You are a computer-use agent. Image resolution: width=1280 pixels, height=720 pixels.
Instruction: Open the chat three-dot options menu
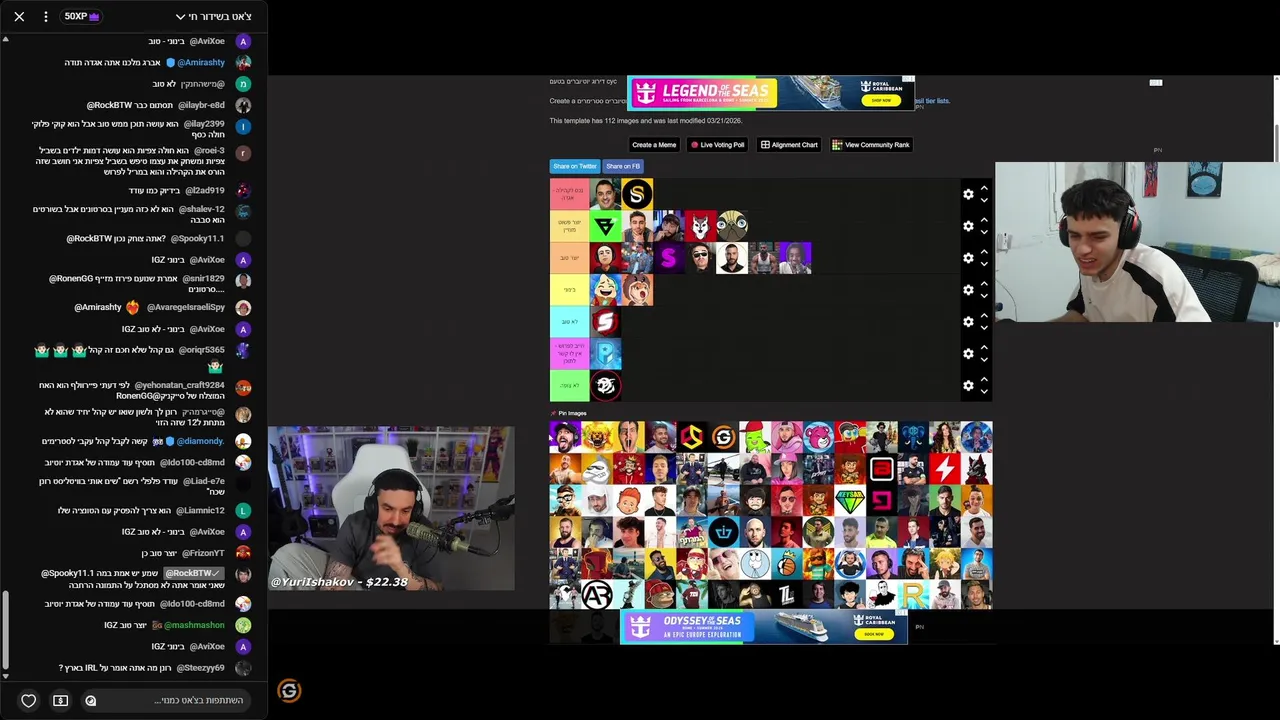[x=45, y=16]
